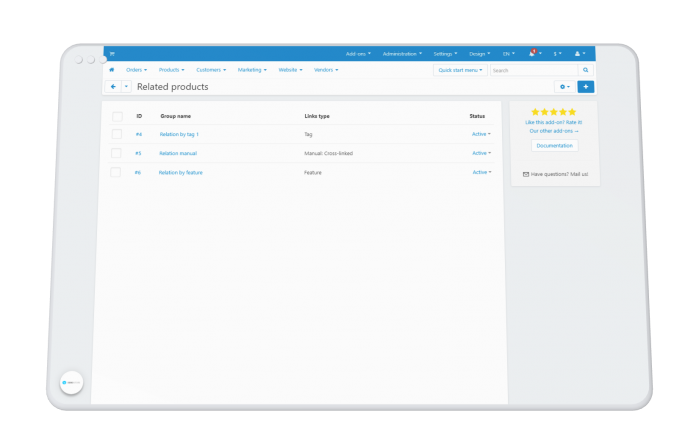Click the back arrow button
The image size is (700, 445).
click(x=113, y=87)
